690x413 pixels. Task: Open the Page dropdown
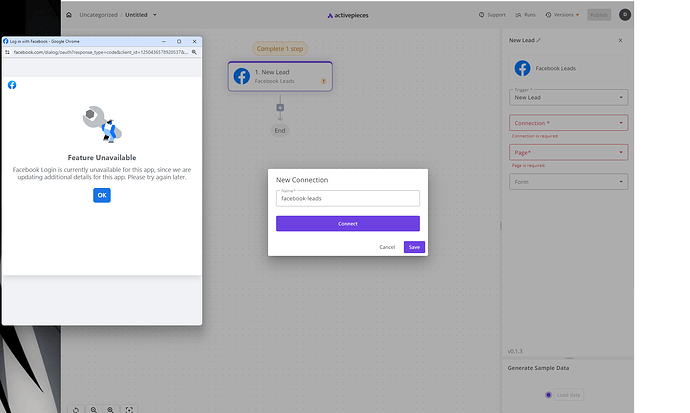569,153
